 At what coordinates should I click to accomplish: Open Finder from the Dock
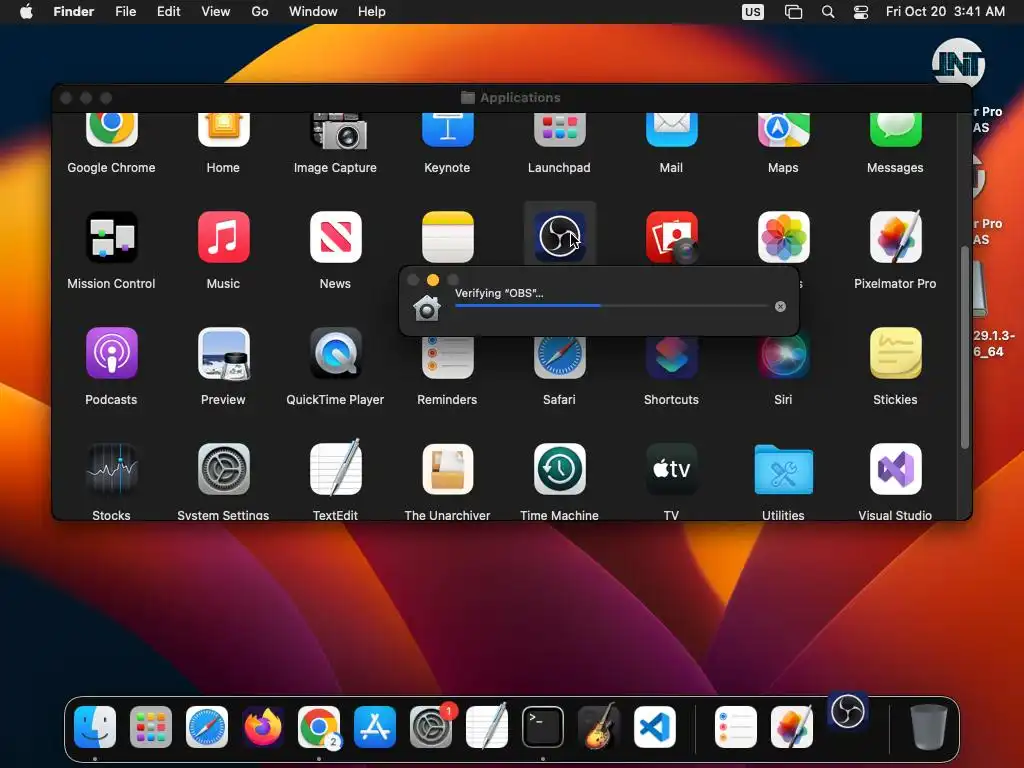95,727
